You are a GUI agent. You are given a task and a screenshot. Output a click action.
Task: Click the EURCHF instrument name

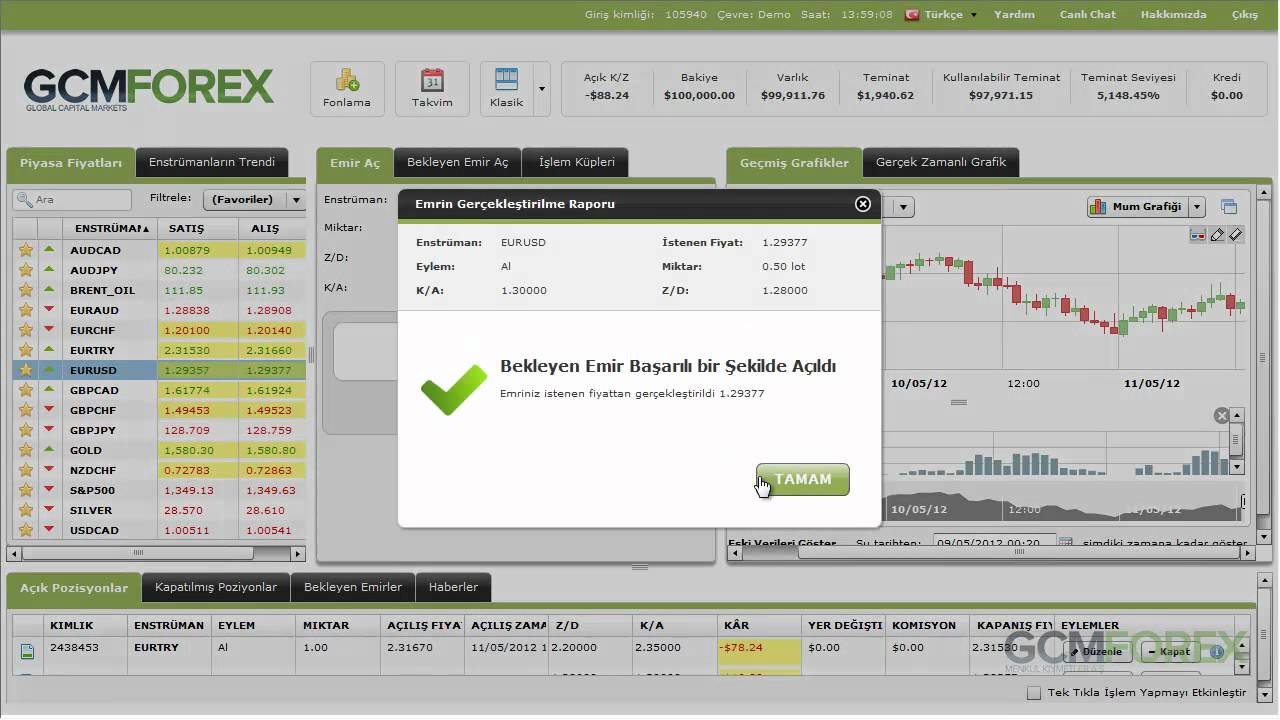point(94,330)
